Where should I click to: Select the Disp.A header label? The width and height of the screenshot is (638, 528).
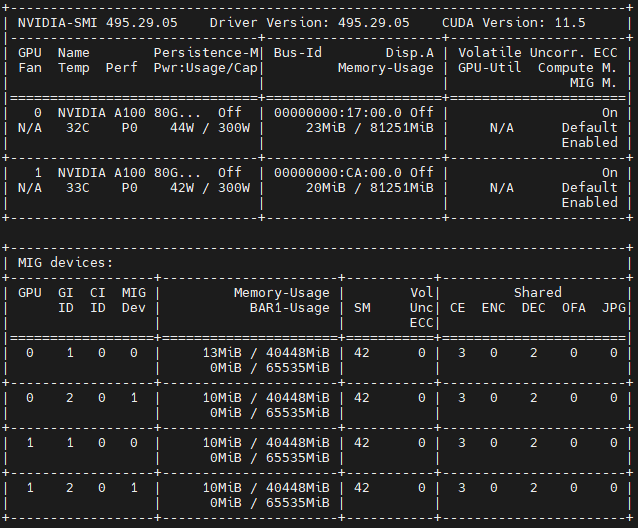tap(410, 53)
